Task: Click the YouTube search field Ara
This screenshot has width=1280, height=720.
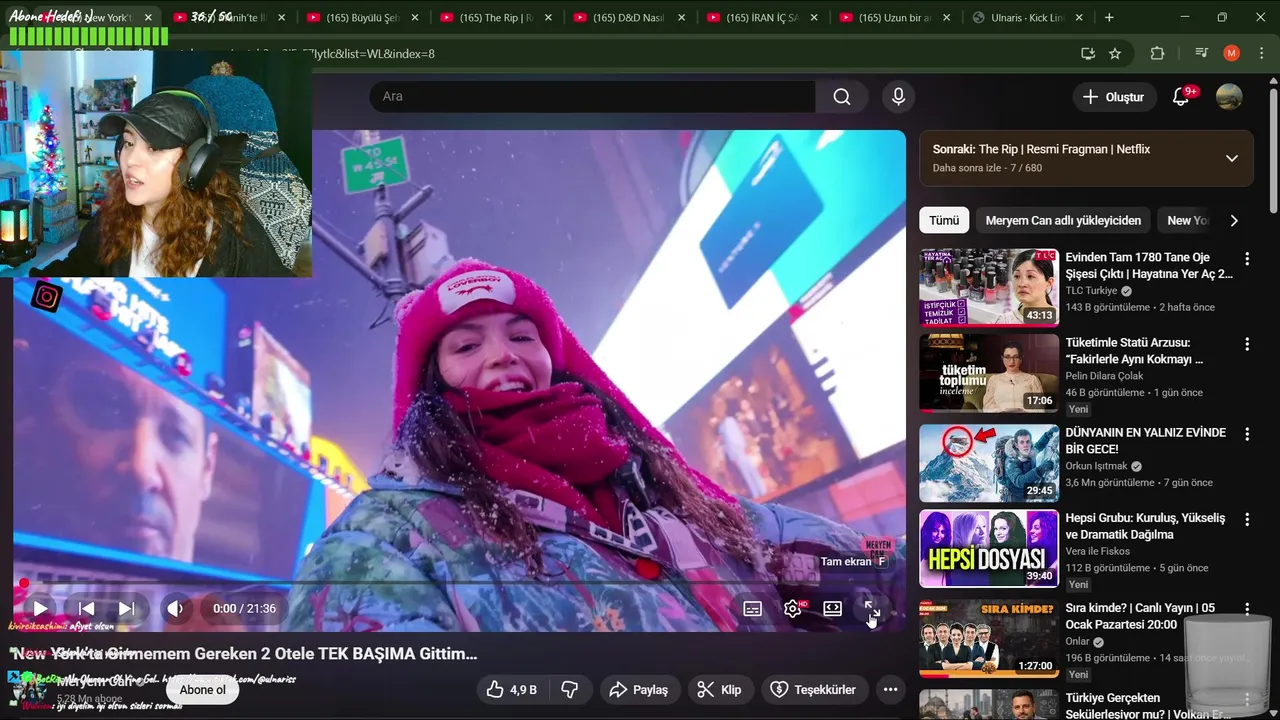Action: tap(592, 96)
